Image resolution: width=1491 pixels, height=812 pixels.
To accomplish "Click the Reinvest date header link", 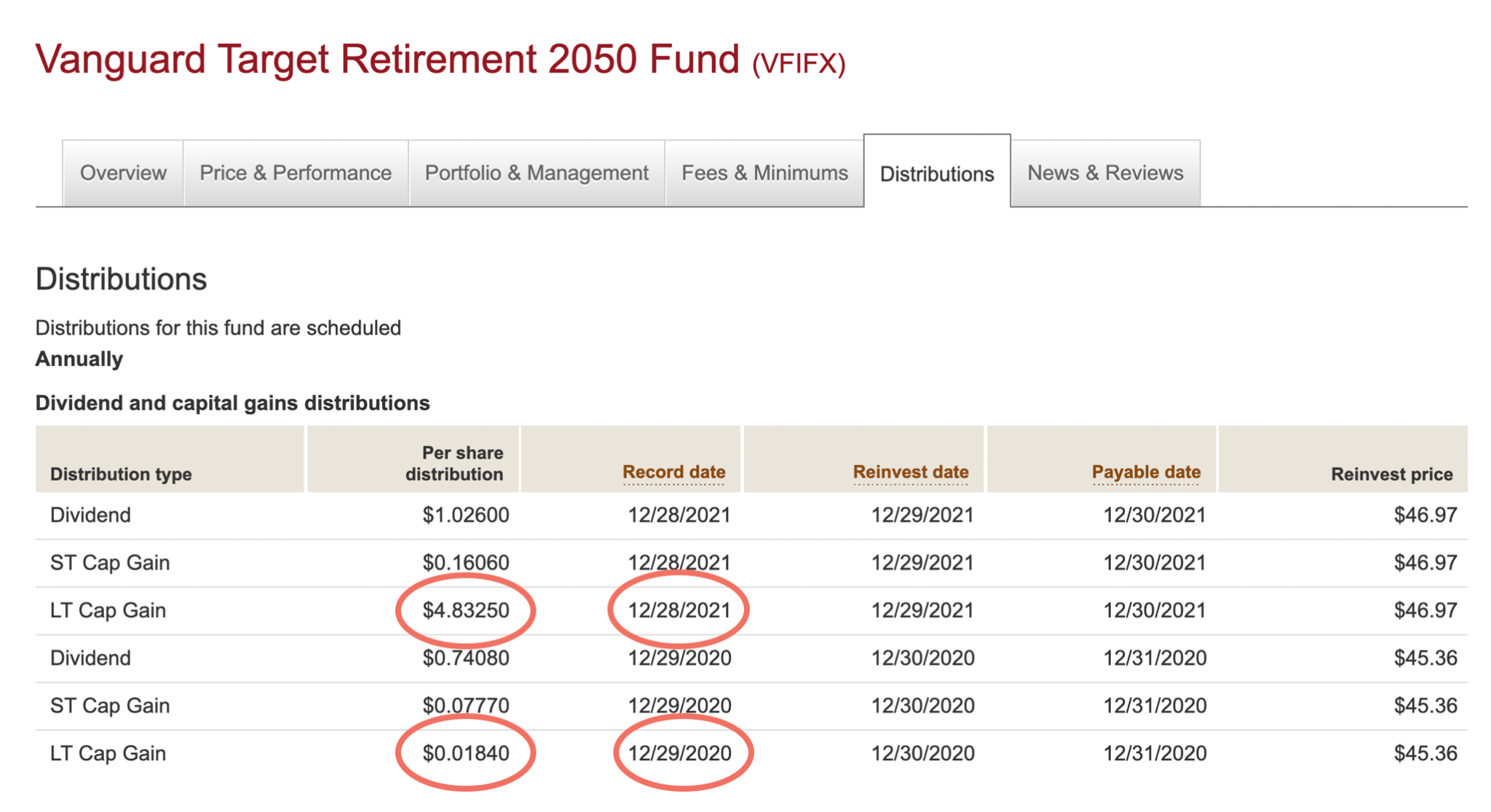I will pyautogui.click(x=911, y=472).
